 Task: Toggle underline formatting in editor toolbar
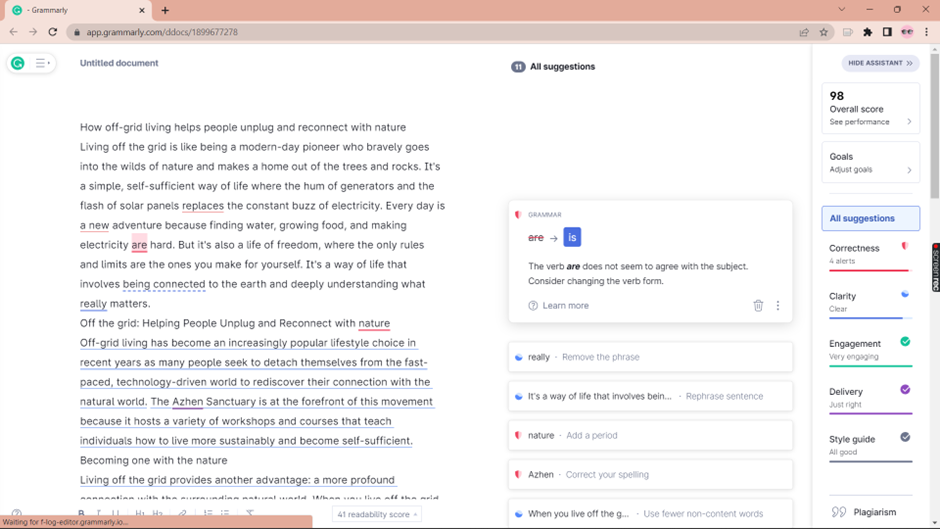116,513
